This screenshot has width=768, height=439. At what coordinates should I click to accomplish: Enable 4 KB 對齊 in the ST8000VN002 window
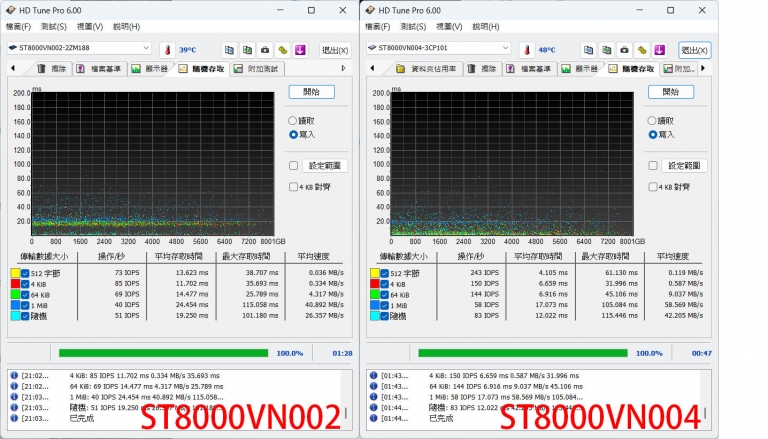(293, 187)
